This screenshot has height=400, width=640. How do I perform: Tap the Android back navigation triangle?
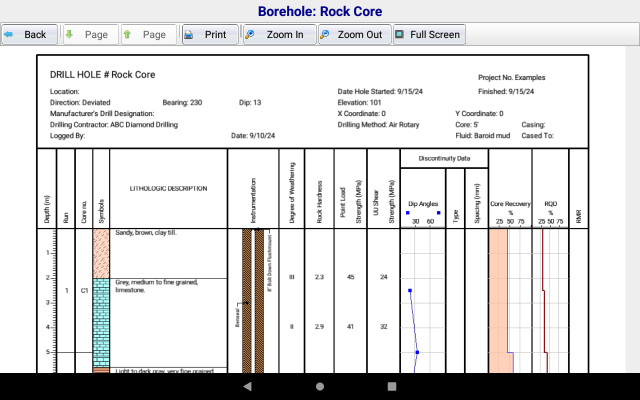247,386
